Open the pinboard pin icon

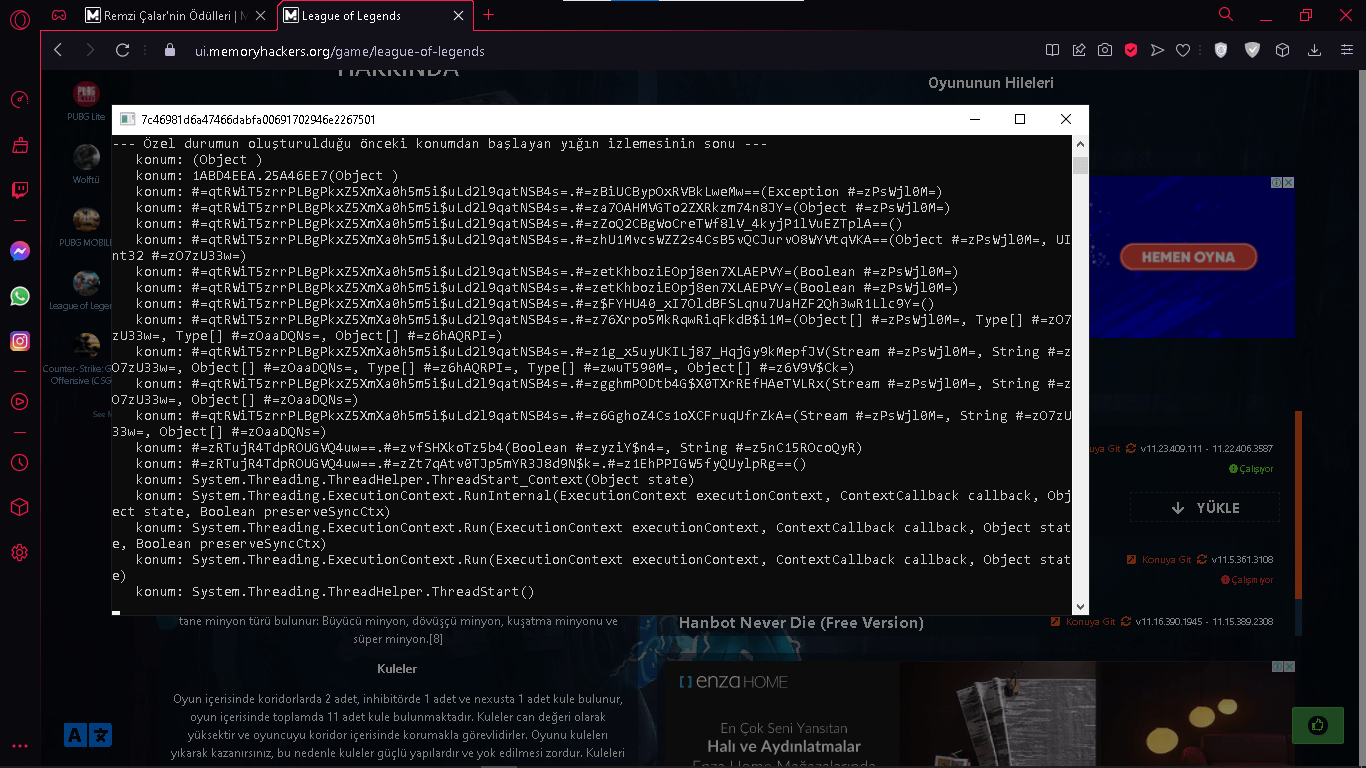tap(1079, 50)
